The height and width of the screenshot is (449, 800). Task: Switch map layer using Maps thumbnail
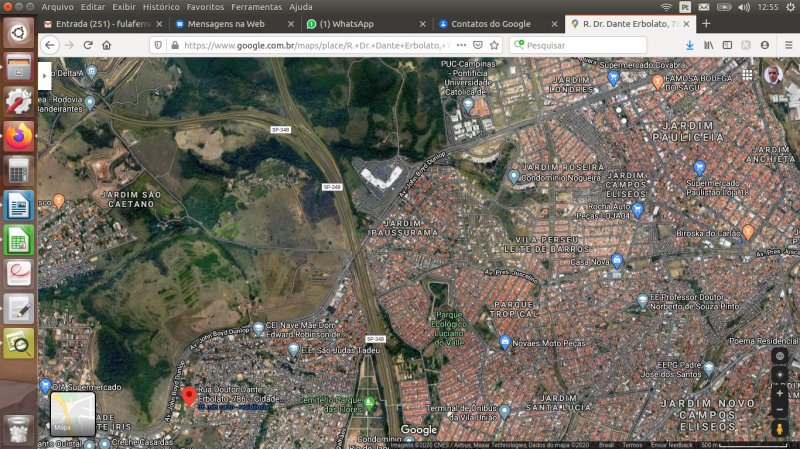coord(73,413)
